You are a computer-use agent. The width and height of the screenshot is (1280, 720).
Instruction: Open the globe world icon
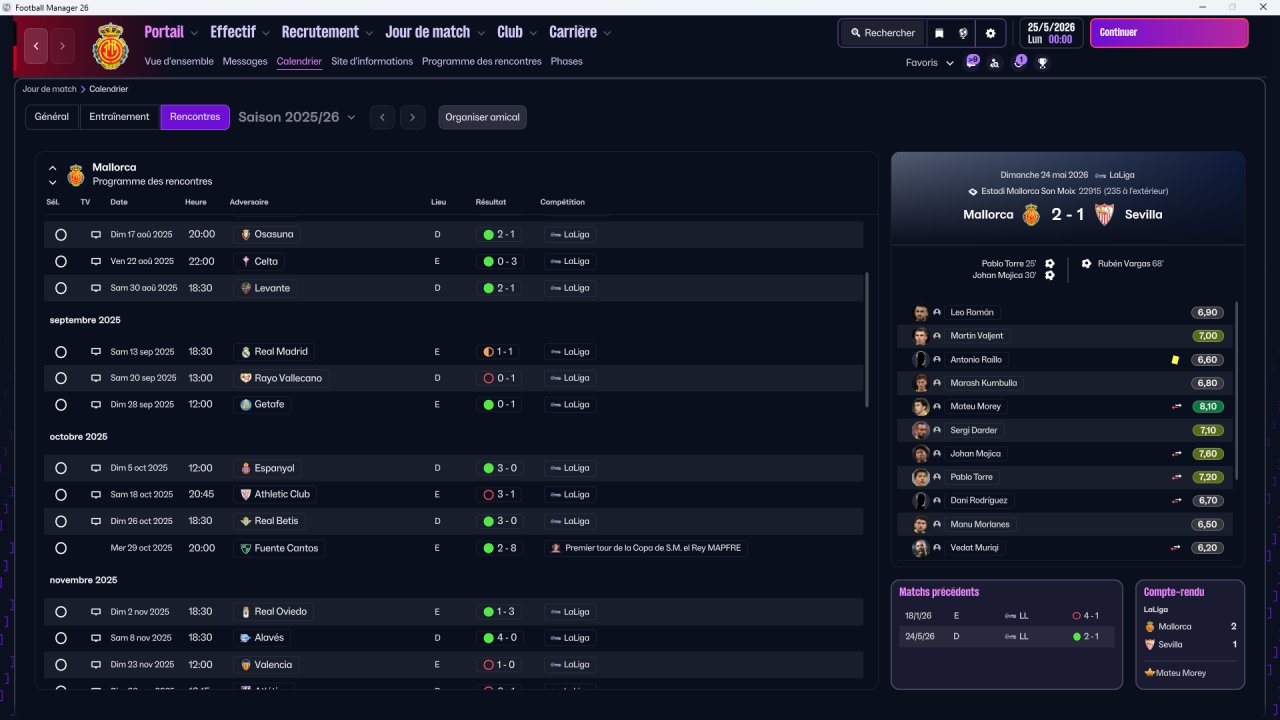click(x=964, y=33)
